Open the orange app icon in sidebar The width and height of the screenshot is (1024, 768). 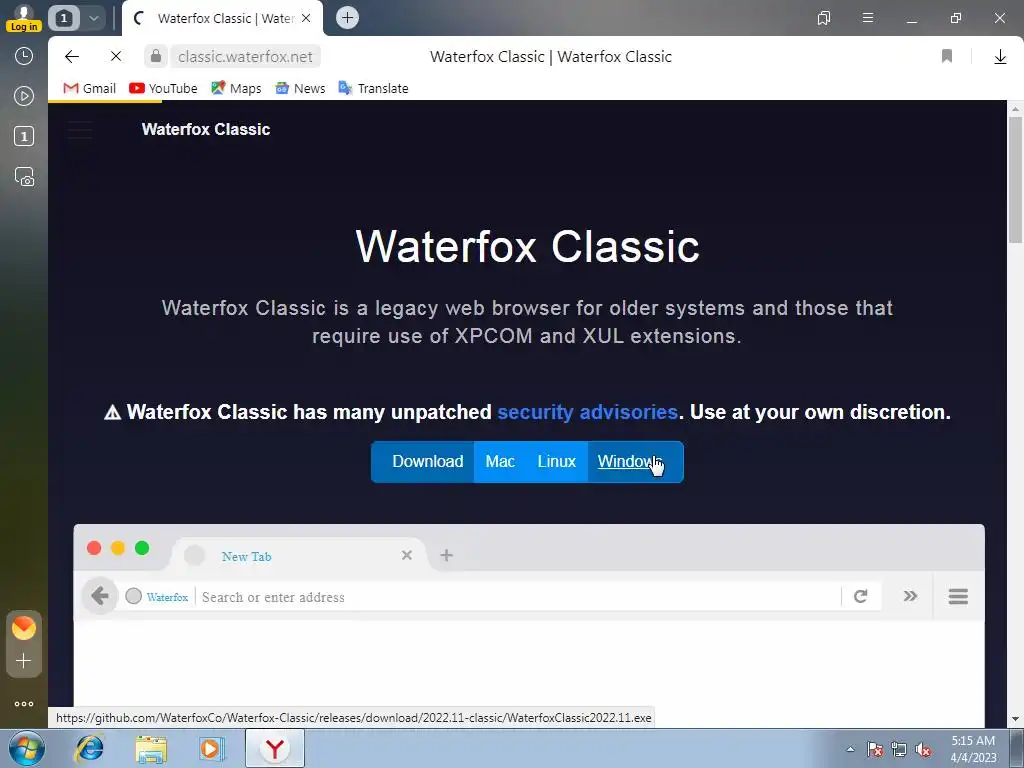tap(24, 628)
